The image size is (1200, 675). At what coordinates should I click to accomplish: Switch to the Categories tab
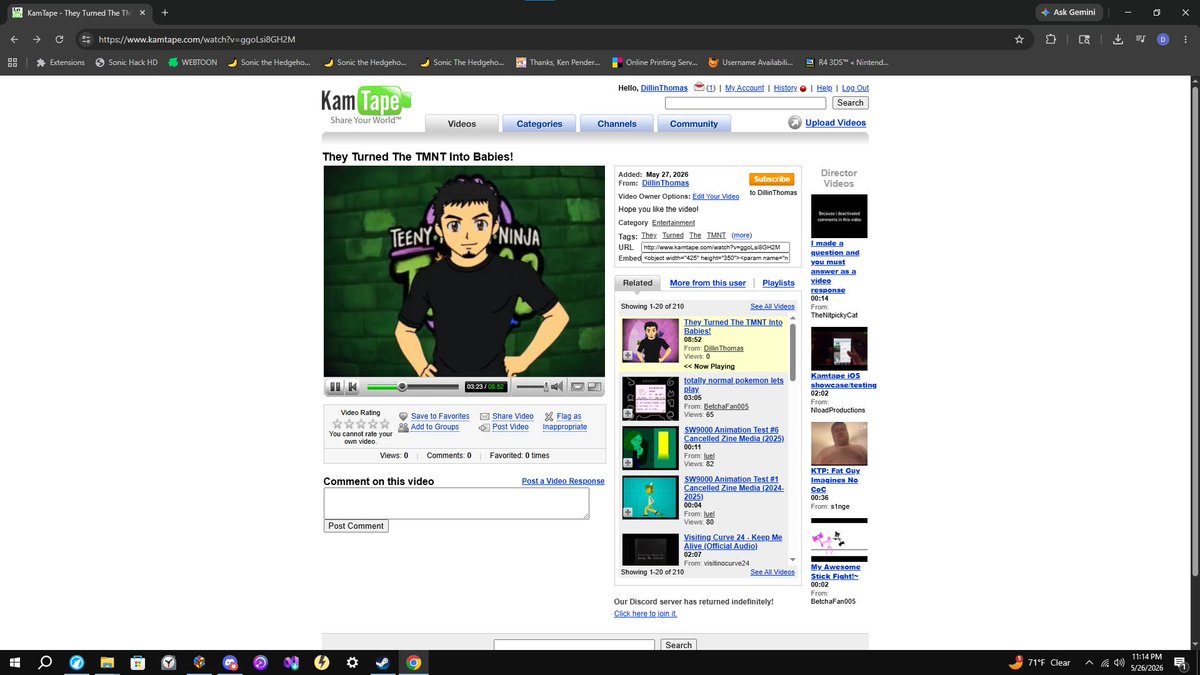[x=539, y=123]
